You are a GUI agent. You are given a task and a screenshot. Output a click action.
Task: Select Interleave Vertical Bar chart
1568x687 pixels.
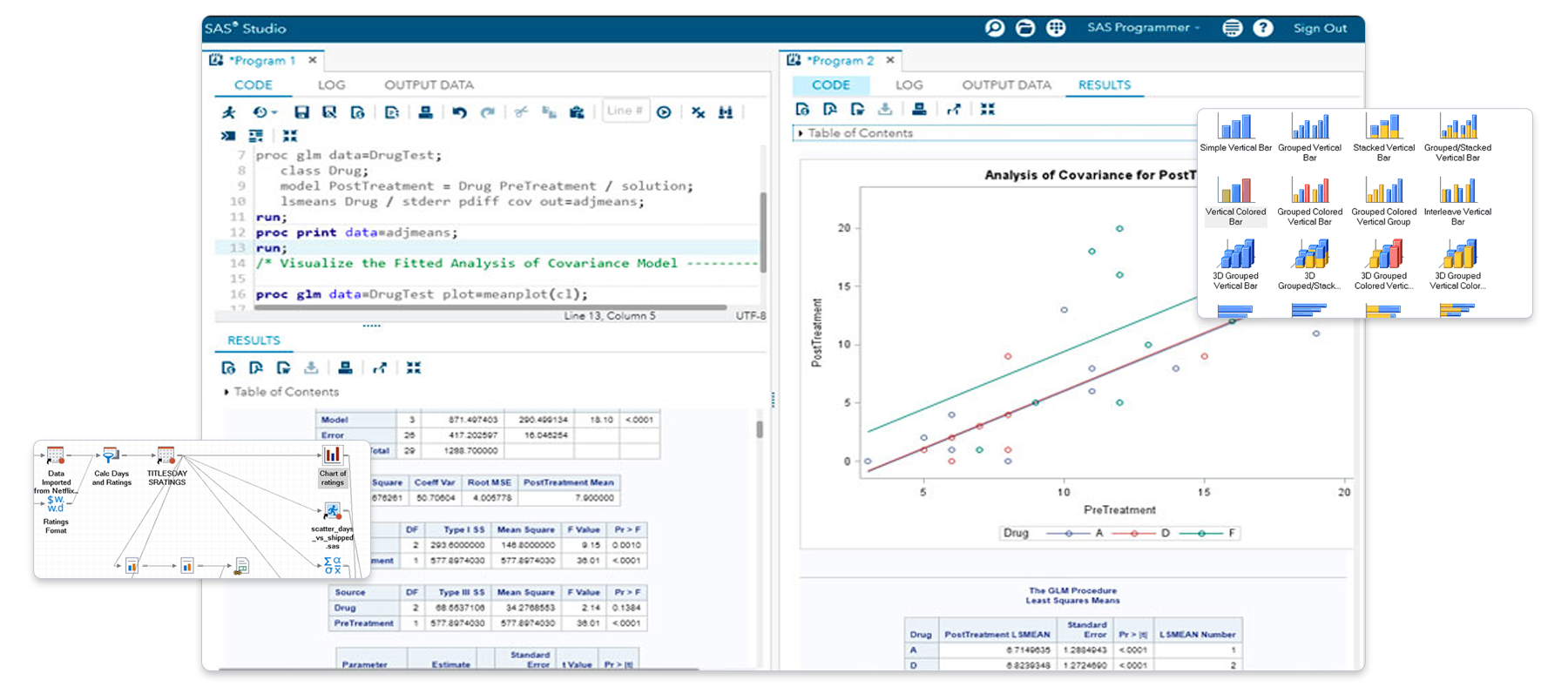point(1457,202)
